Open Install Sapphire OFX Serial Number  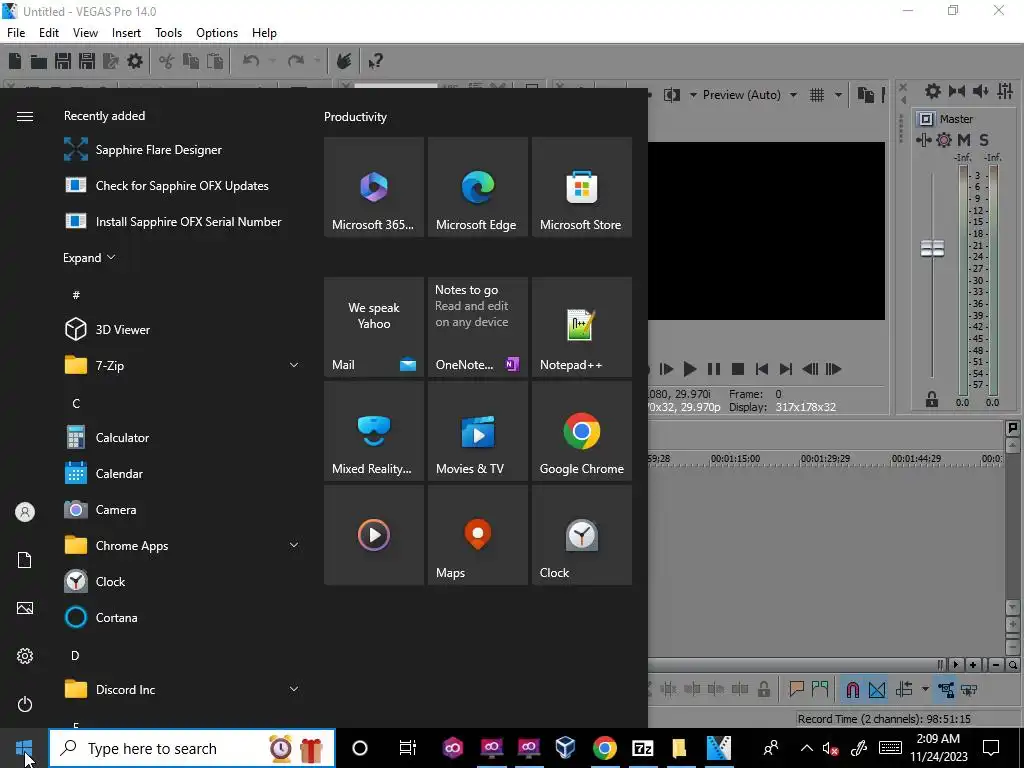click(183, 221)
